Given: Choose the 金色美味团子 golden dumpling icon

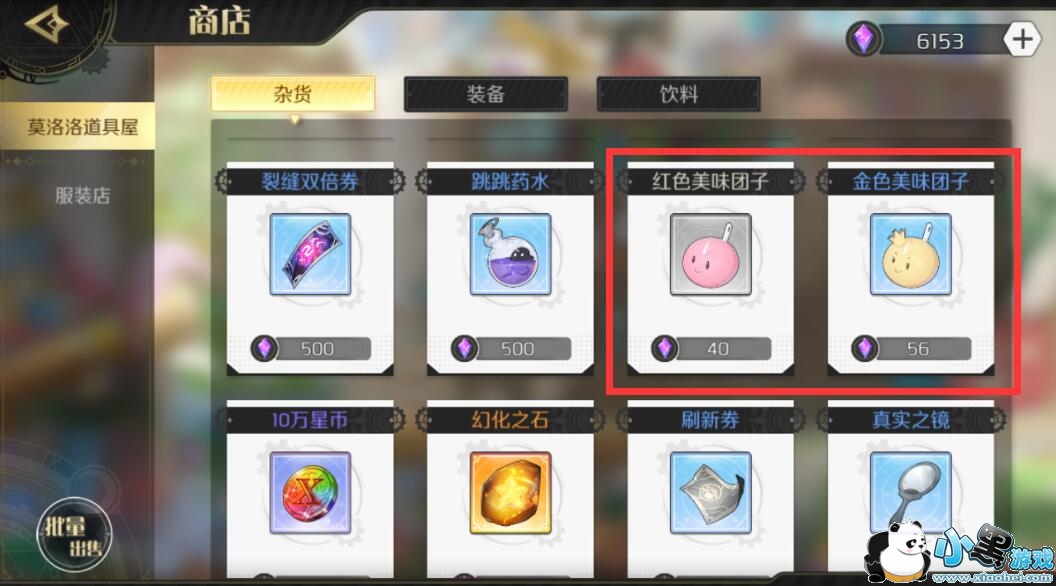Looking at the screenshot, I should (x=911, y=255).
